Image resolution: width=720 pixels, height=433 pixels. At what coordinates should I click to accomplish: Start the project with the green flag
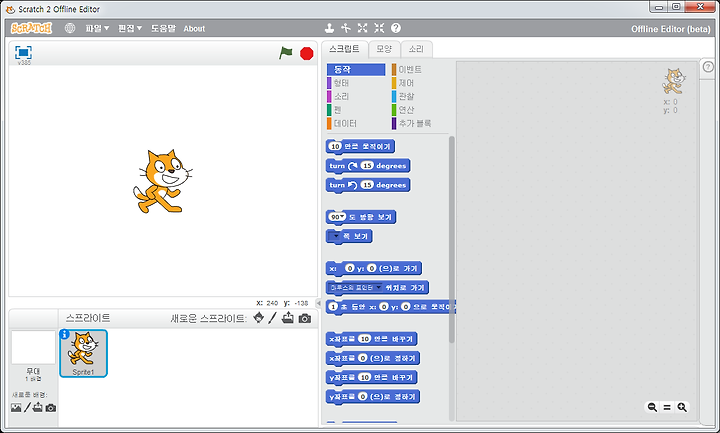286,53
